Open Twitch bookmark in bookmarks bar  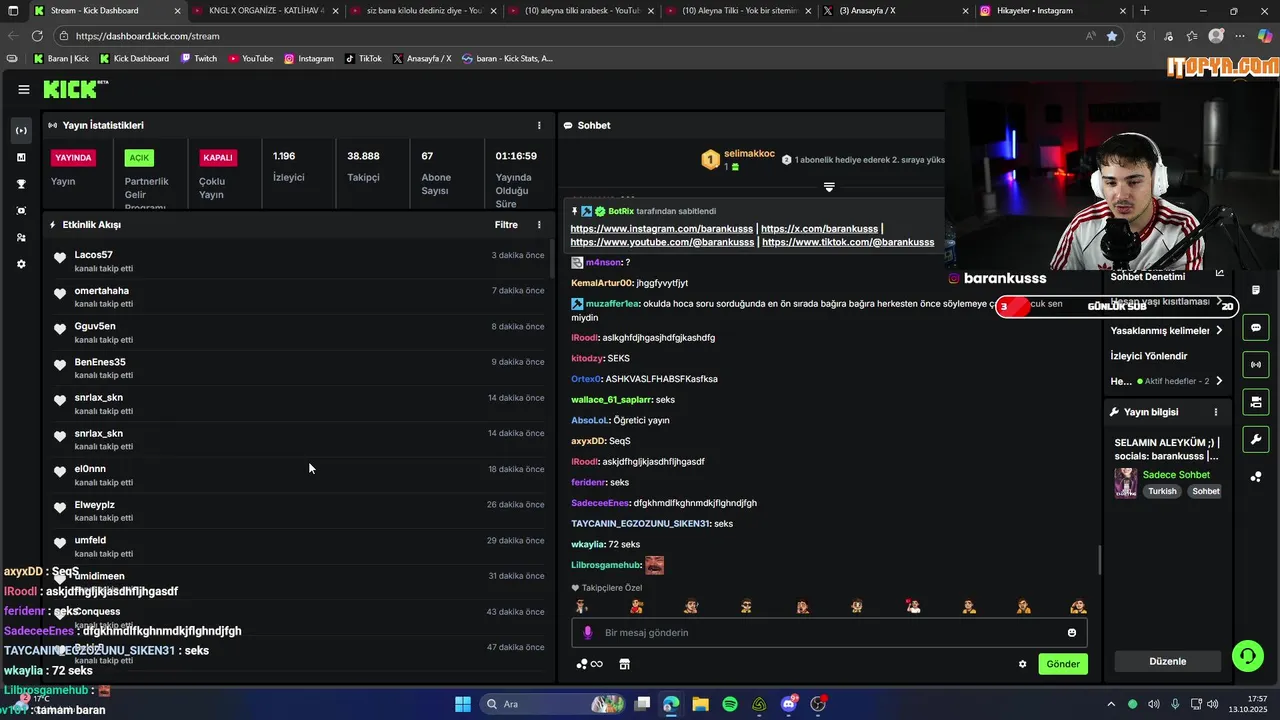point(198,59)
